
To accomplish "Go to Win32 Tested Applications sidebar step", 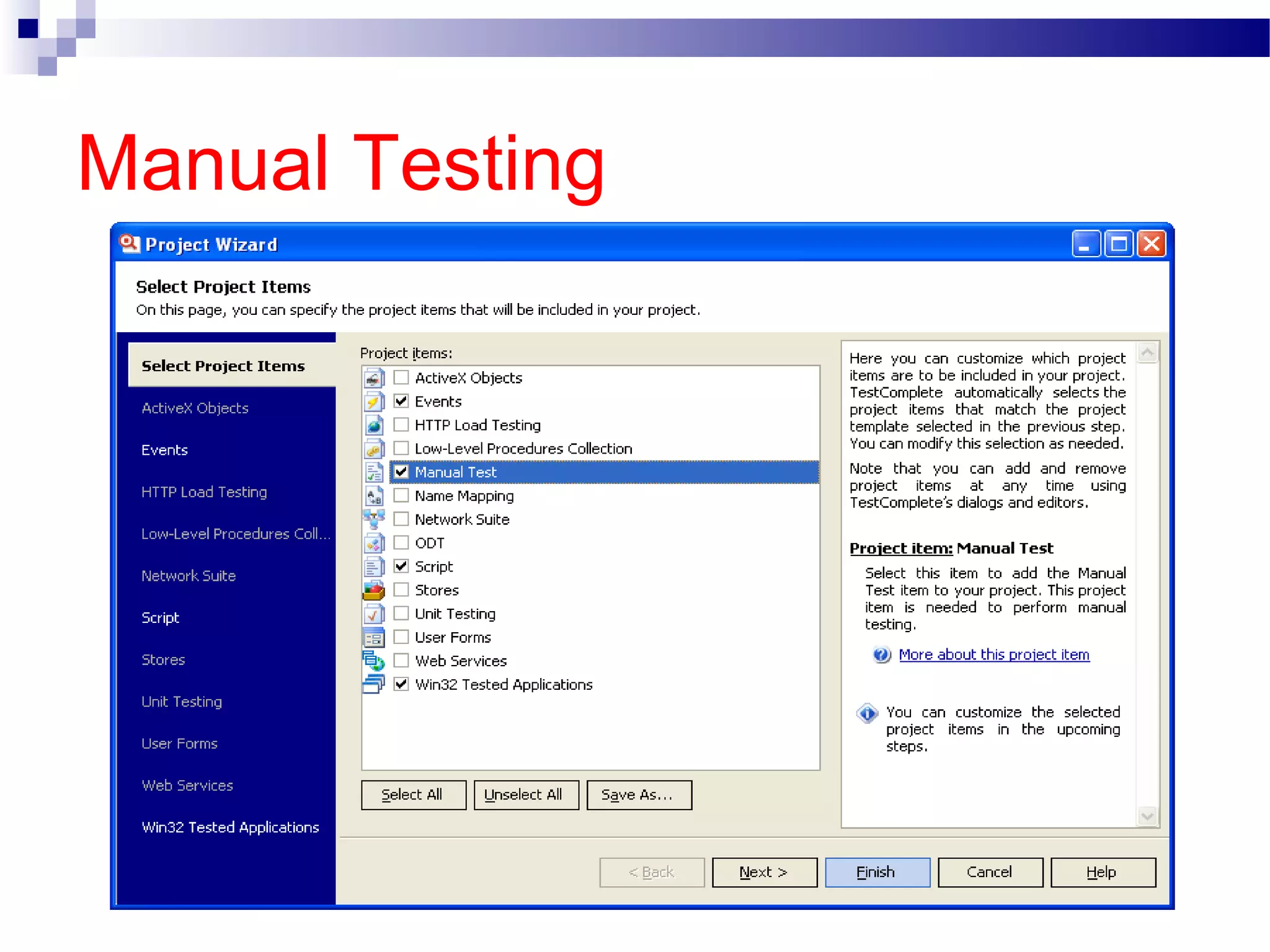I will point(230,827).
